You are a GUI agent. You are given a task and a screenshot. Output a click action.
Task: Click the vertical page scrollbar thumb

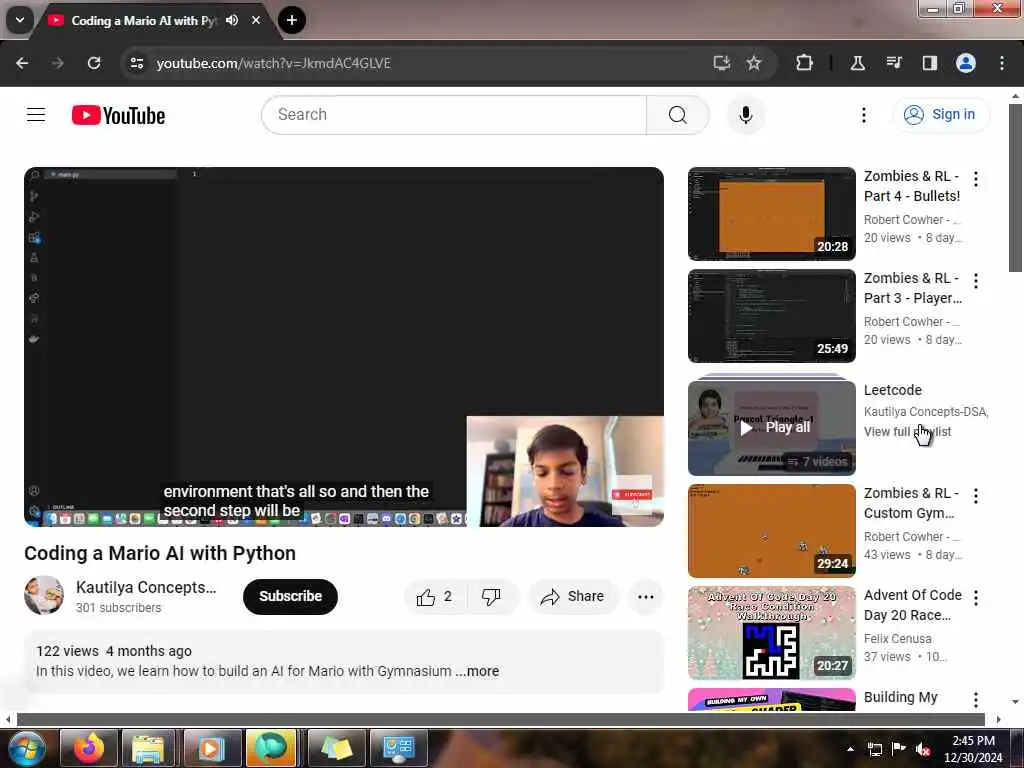1015,187
